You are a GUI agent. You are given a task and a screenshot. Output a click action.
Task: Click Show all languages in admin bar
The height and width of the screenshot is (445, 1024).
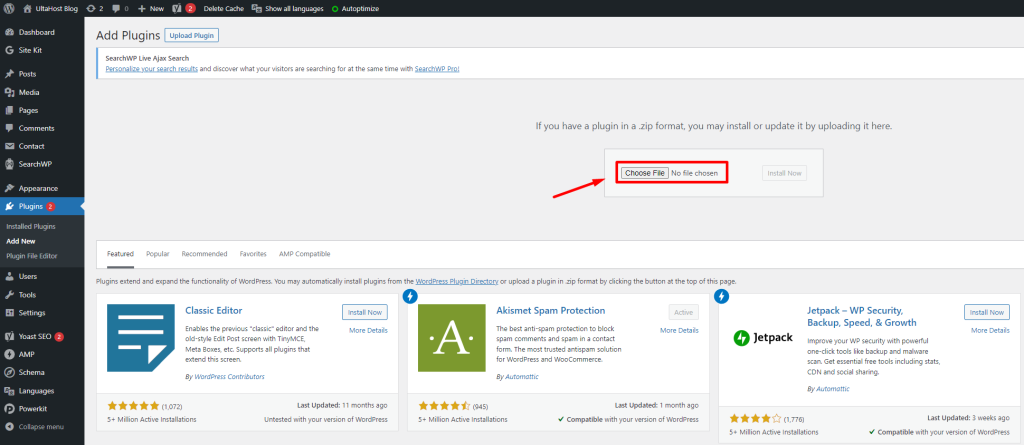coord(288,8)
